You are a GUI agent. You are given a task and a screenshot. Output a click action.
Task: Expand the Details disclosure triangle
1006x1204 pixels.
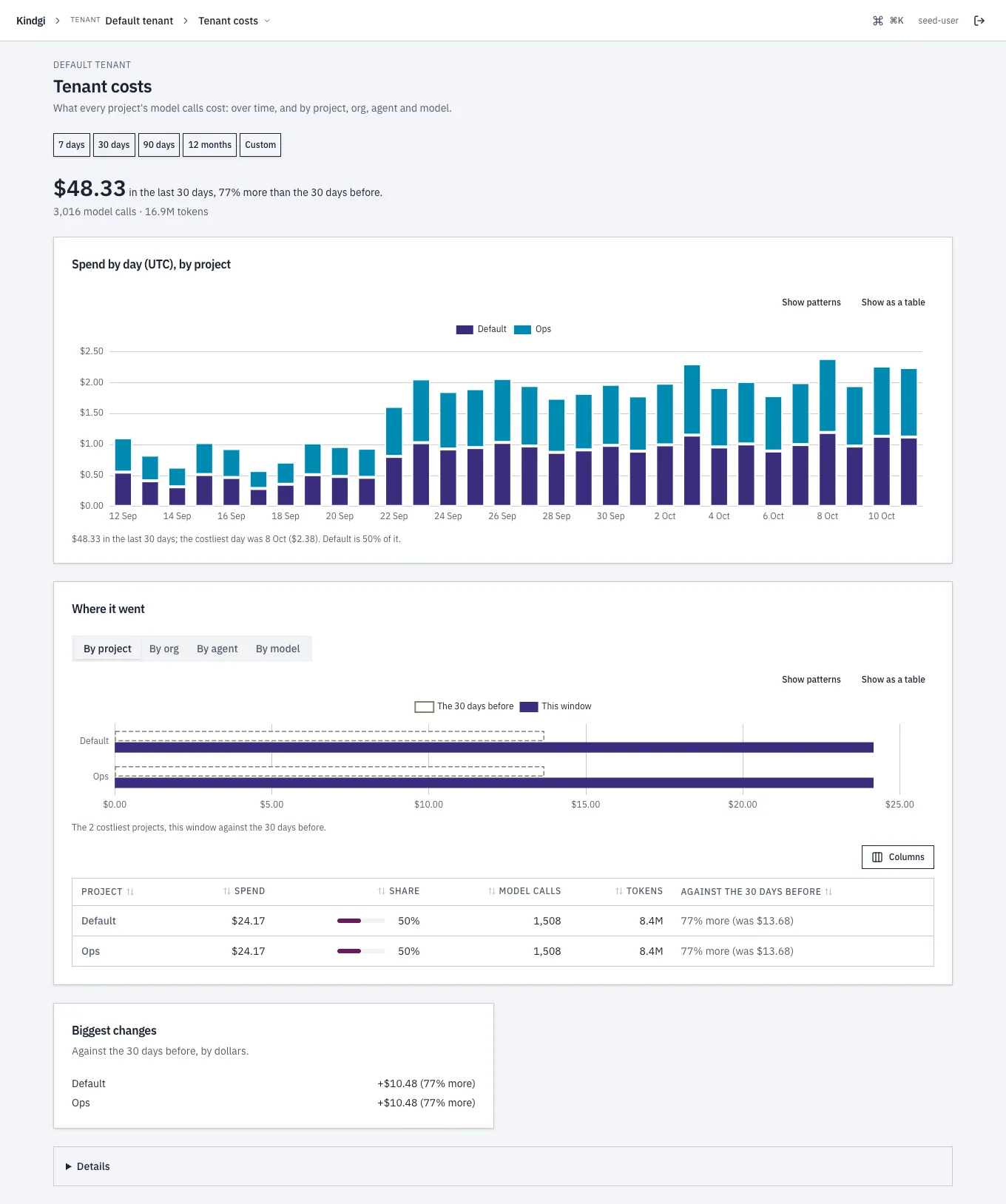(x=69, y=1166)
